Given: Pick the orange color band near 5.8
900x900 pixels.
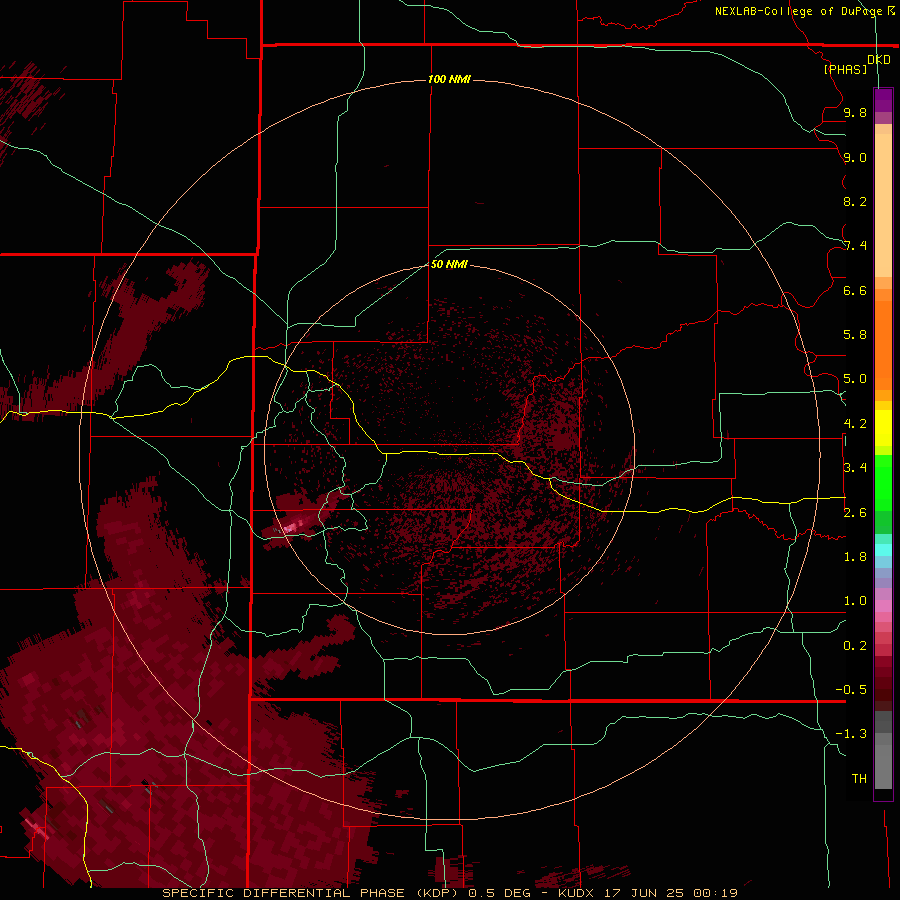Looking at the screenshot, I should (883, 344).
